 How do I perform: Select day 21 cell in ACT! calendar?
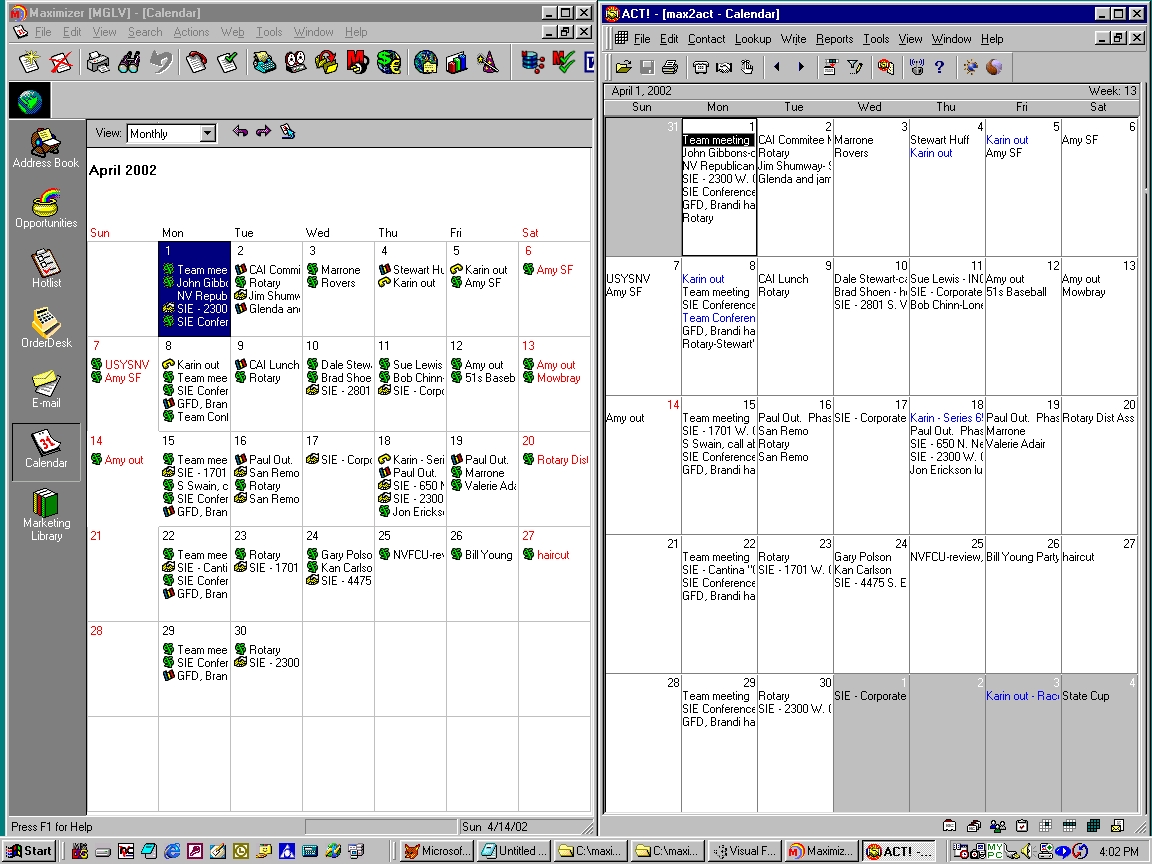(x=643, y=604)
